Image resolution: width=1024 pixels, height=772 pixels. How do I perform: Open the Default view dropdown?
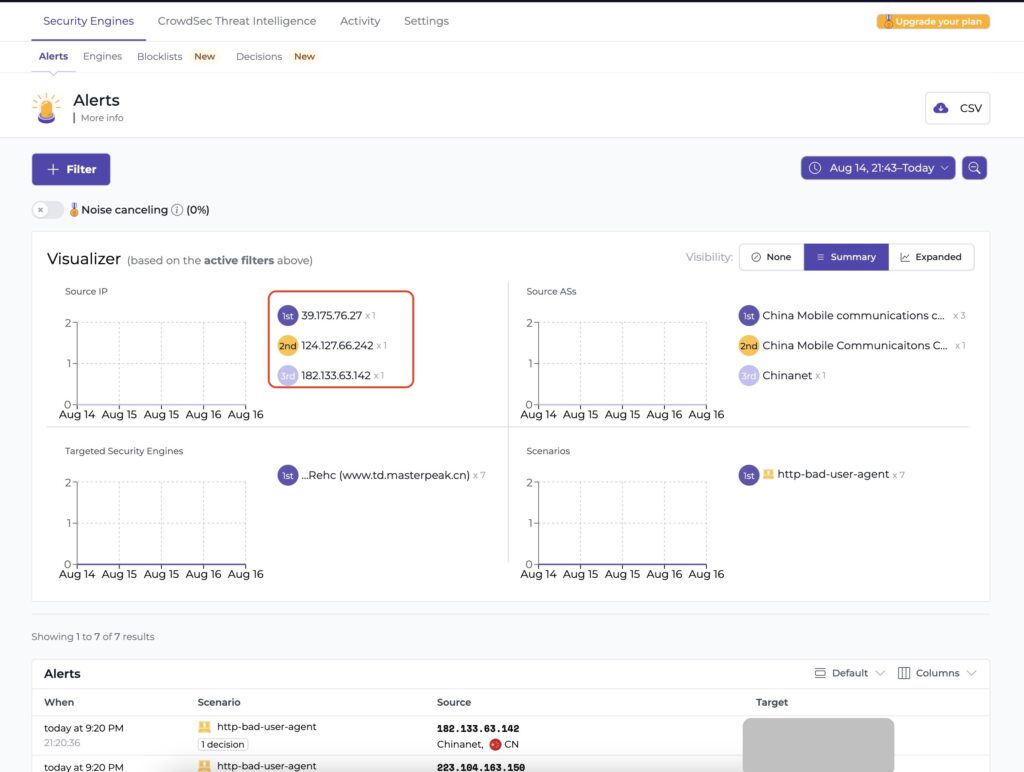coord(850,673)
